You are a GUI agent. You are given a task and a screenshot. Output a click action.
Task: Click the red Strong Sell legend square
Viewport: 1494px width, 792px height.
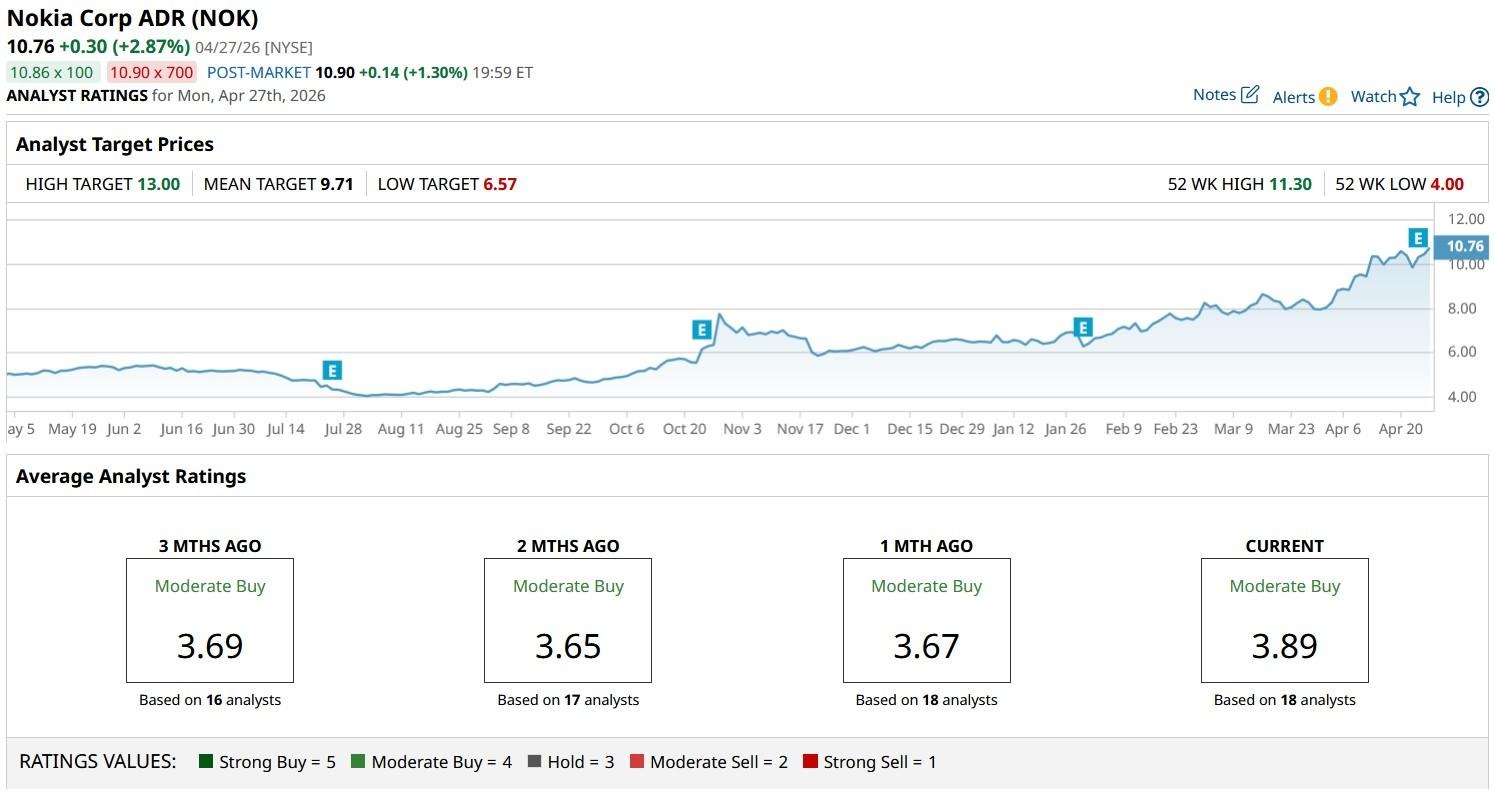pos(810,762)
